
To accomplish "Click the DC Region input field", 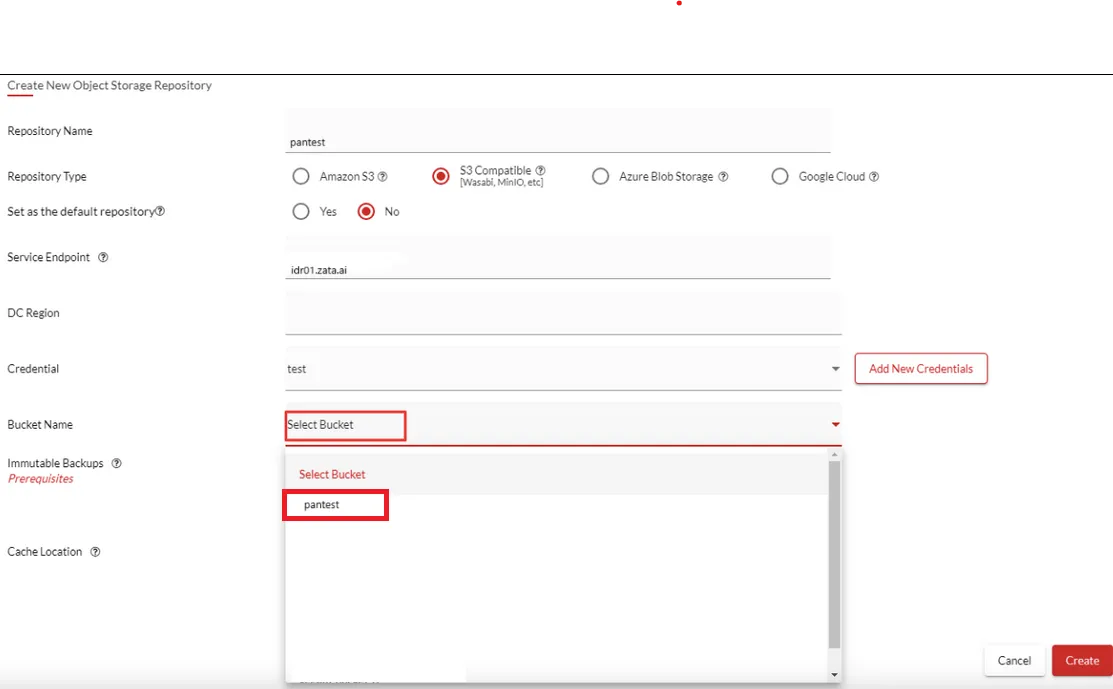I will 564,313.
